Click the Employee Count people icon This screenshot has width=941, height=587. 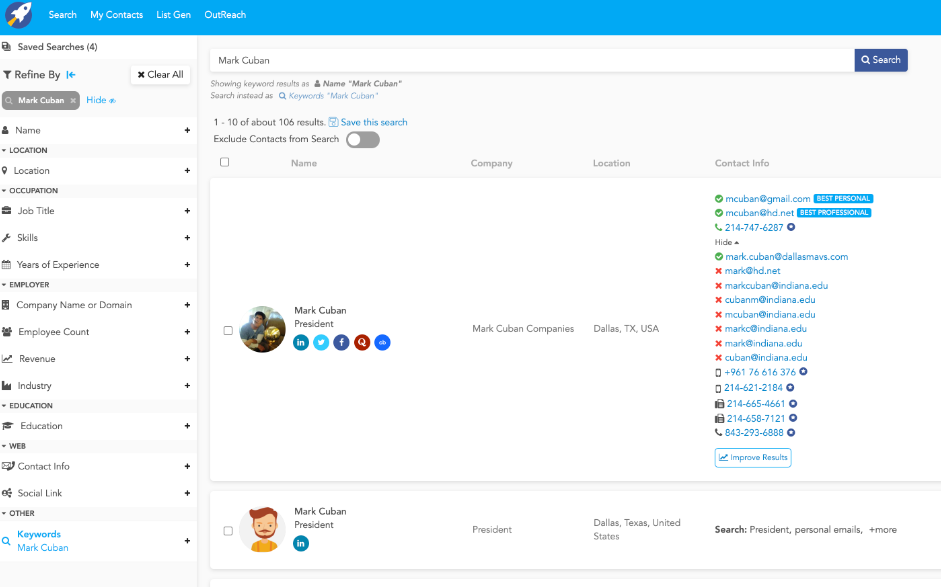pyautogui.click(x=7, y=331)
